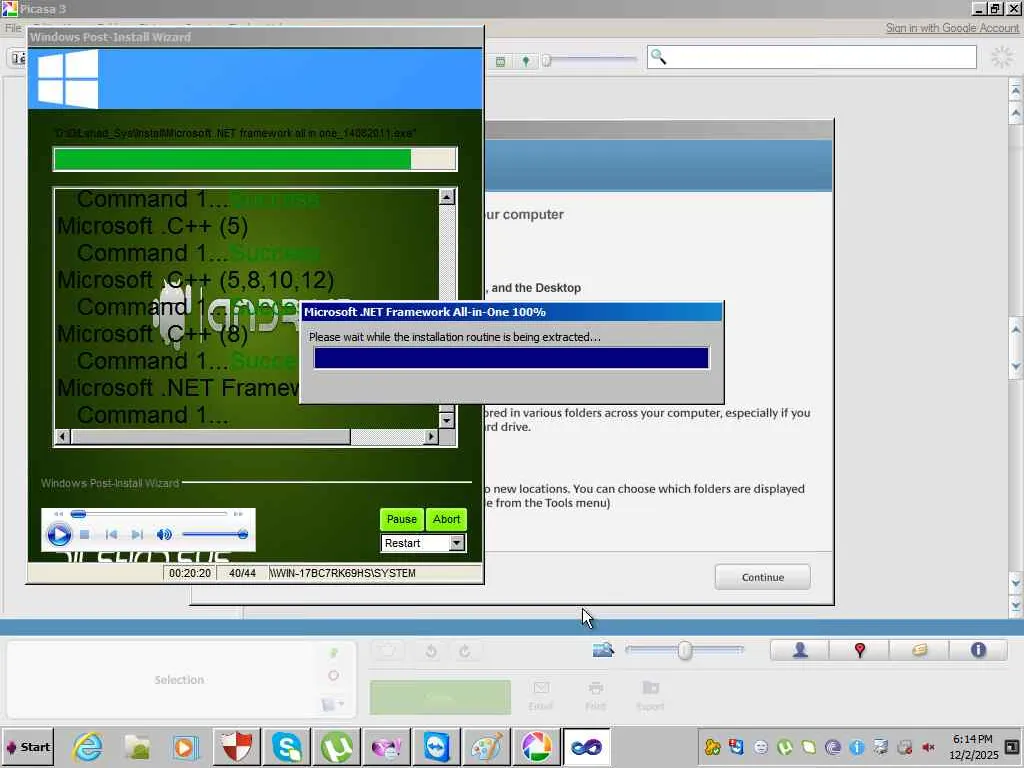
Task: Click Continue in the Picasa dialog
Action: point(763,577)
